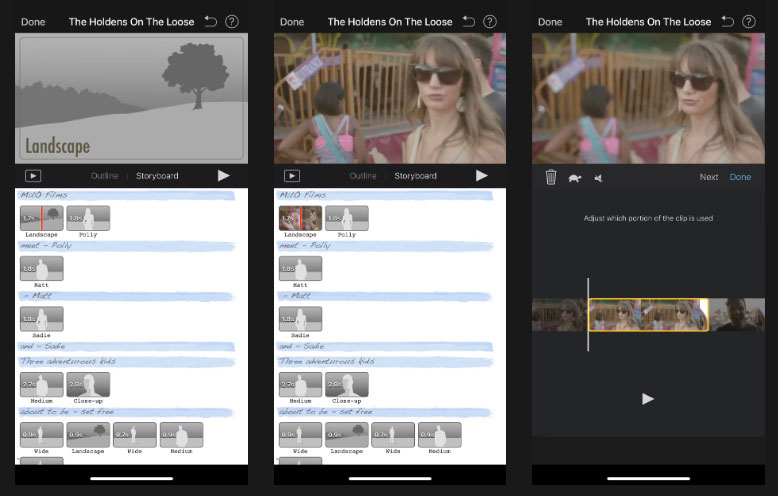Screen dimensions: 778x496
Task: Tap the dimmed filmstrip portion before the yellow selection
Action: point(560,314)
